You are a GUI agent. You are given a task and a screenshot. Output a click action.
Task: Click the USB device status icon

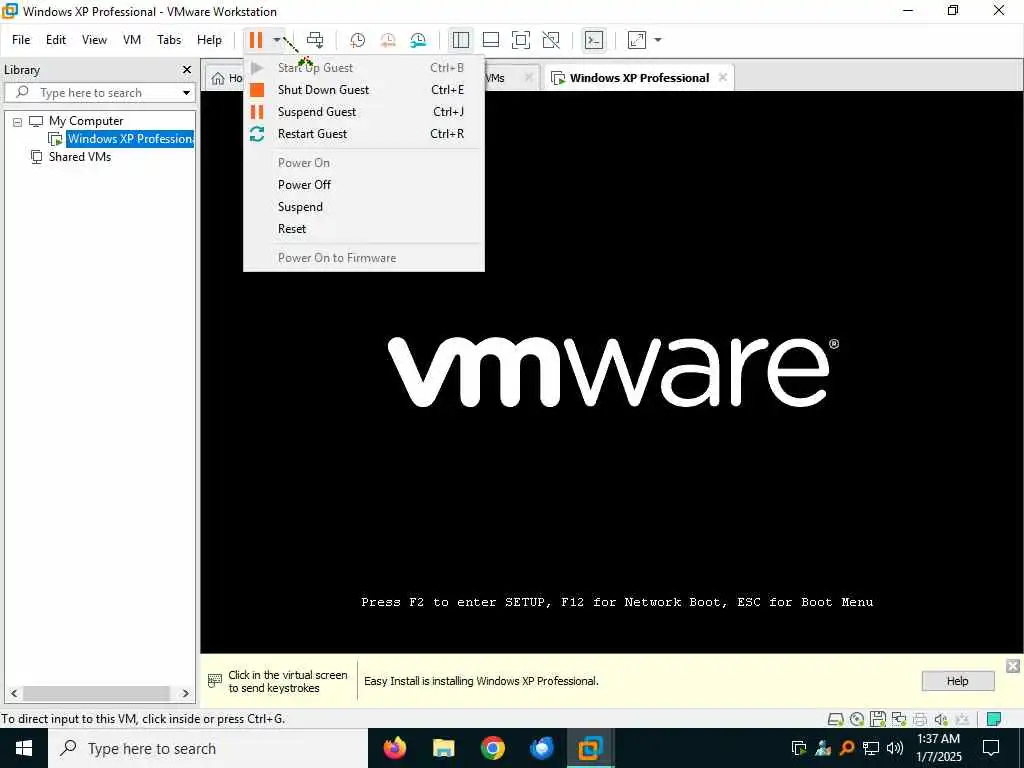(x=962, y=720)
